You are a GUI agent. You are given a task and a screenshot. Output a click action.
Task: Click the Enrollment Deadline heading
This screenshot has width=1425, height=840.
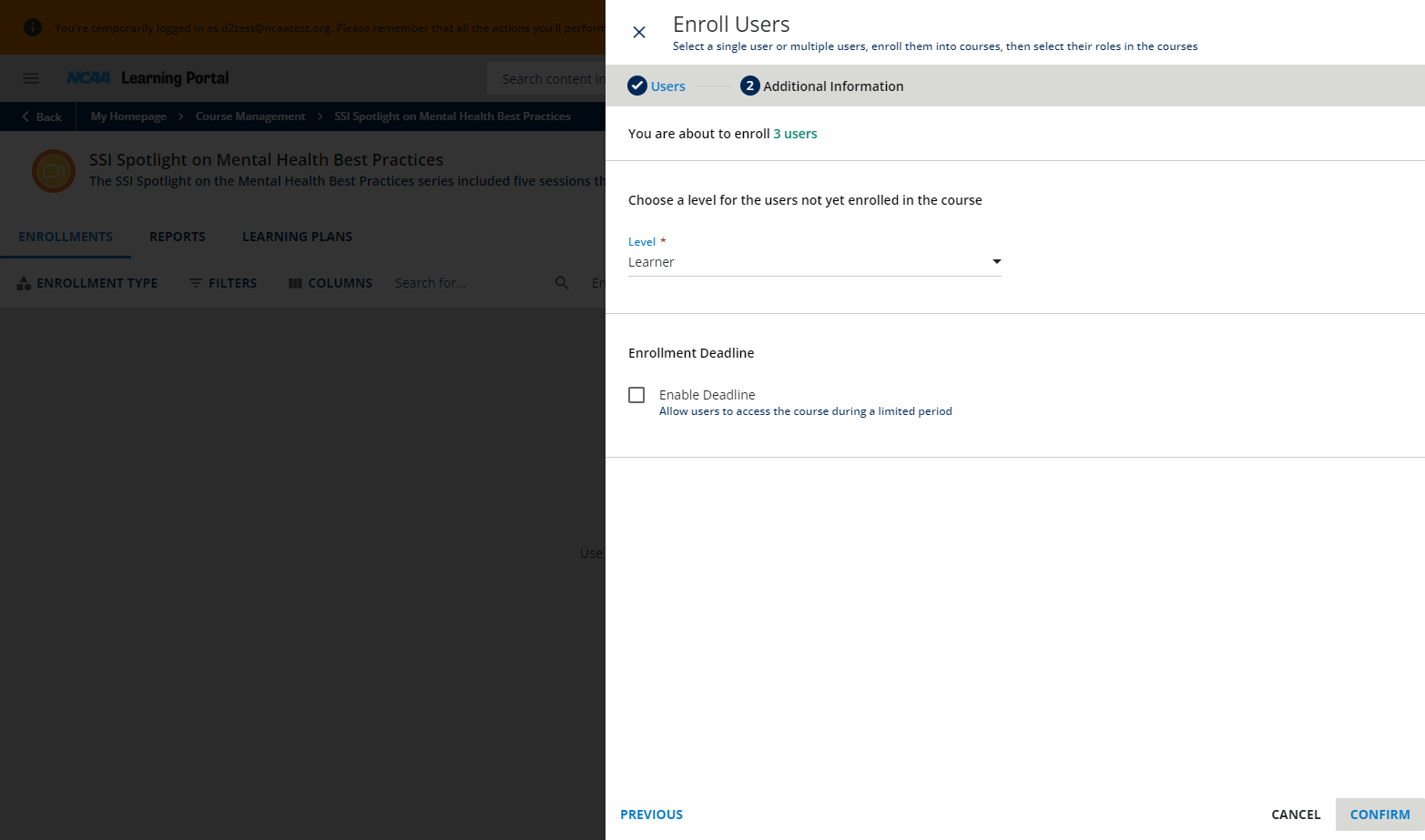[x=691, y=353]
